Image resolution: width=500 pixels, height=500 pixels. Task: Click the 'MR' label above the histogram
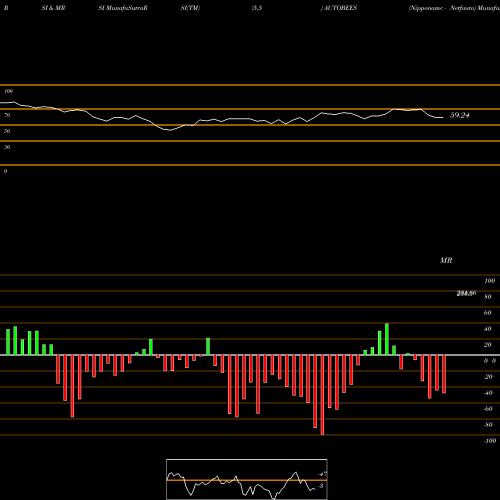pos(446,260)
